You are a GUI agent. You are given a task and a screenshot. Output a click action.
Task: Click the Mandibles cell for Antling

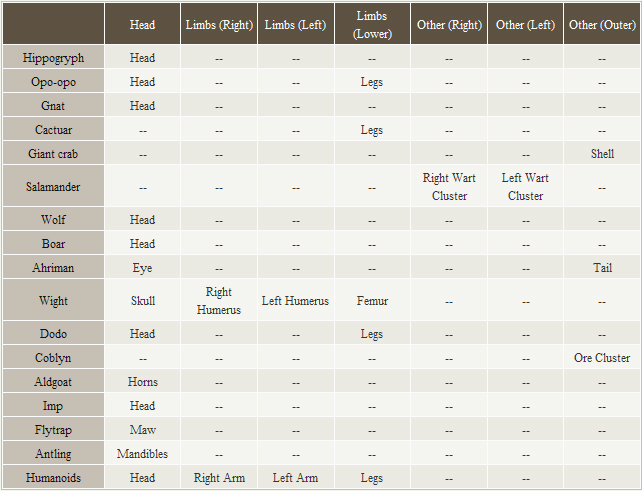143,454
